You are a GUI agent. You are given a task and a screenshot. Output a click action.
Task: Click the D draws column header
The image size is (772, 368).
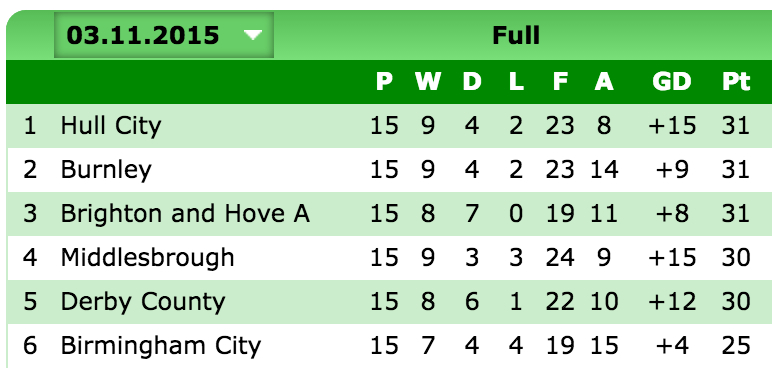(472, 81)
